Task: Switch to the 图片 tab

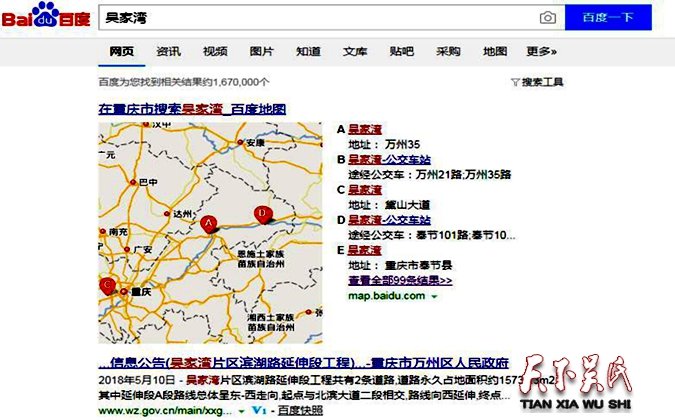Action: point(261,51)
